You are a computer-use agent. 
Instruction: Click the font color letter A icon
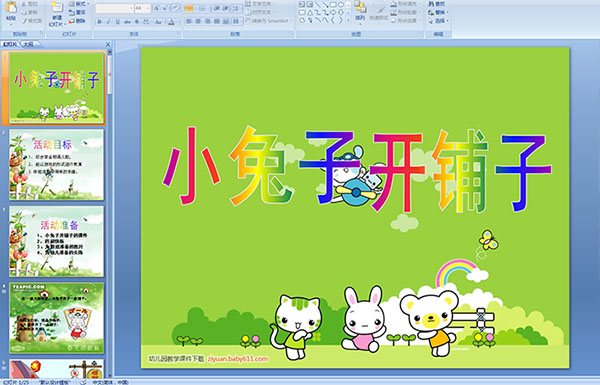pyautogui.click(x=171, y=22)
